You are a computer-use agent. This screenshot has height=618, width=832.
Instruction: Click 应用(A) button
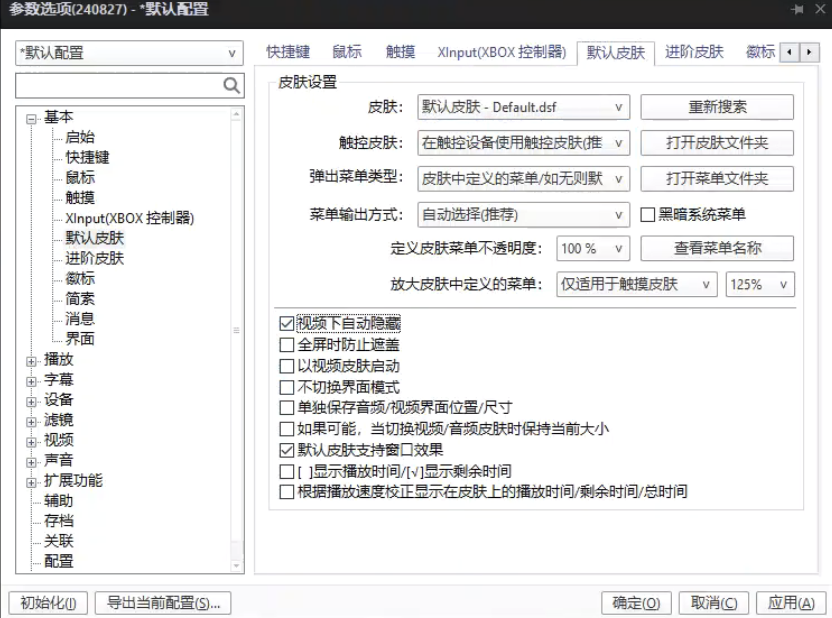[x=791, y=603]
